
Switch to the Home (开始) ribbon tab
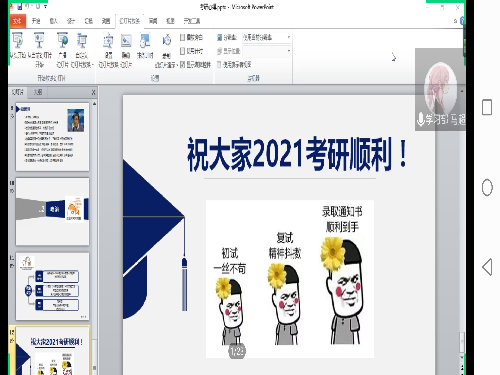click(36, 21)
